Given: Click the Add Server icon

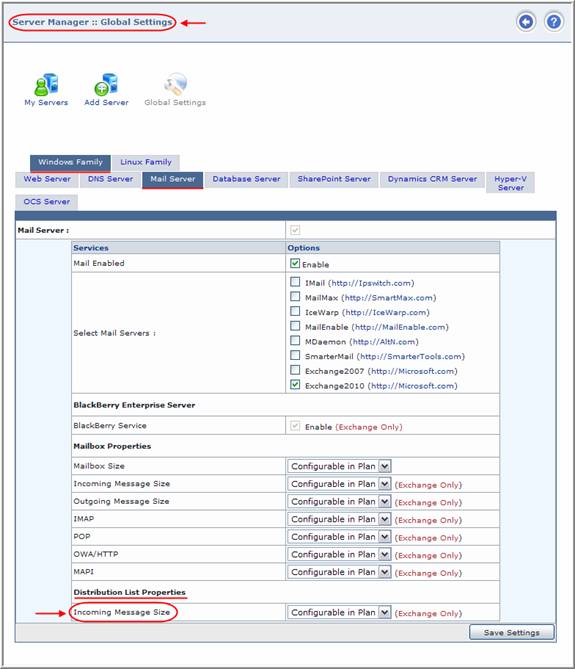Looking at the screenshot, I should tap(106, 84).
